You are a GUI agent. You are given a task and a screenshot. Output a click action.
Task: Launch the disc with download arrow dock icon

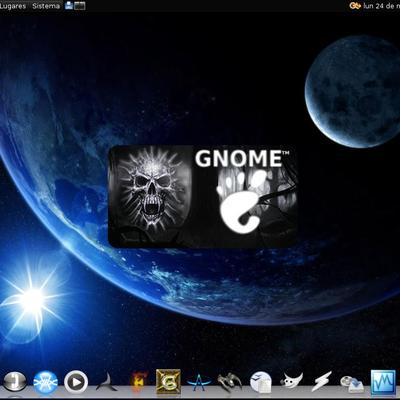(x=353, y=383)
